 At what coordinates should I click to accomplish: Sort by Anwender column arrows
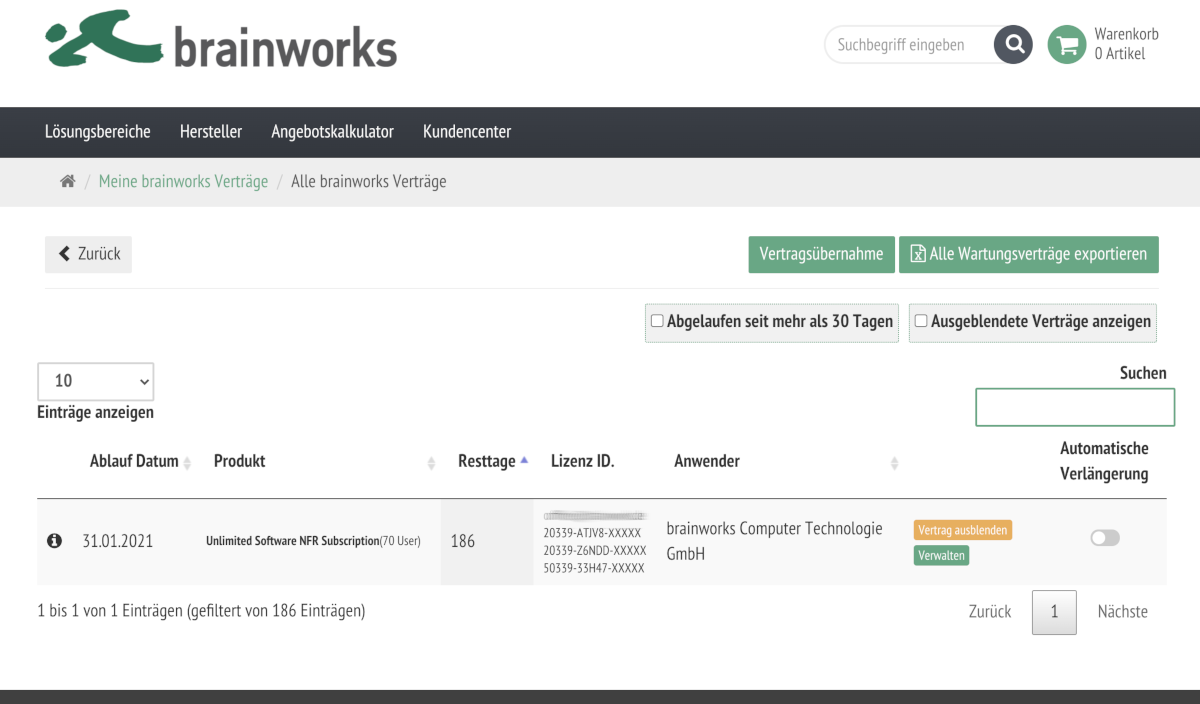[x=895, y=463]
